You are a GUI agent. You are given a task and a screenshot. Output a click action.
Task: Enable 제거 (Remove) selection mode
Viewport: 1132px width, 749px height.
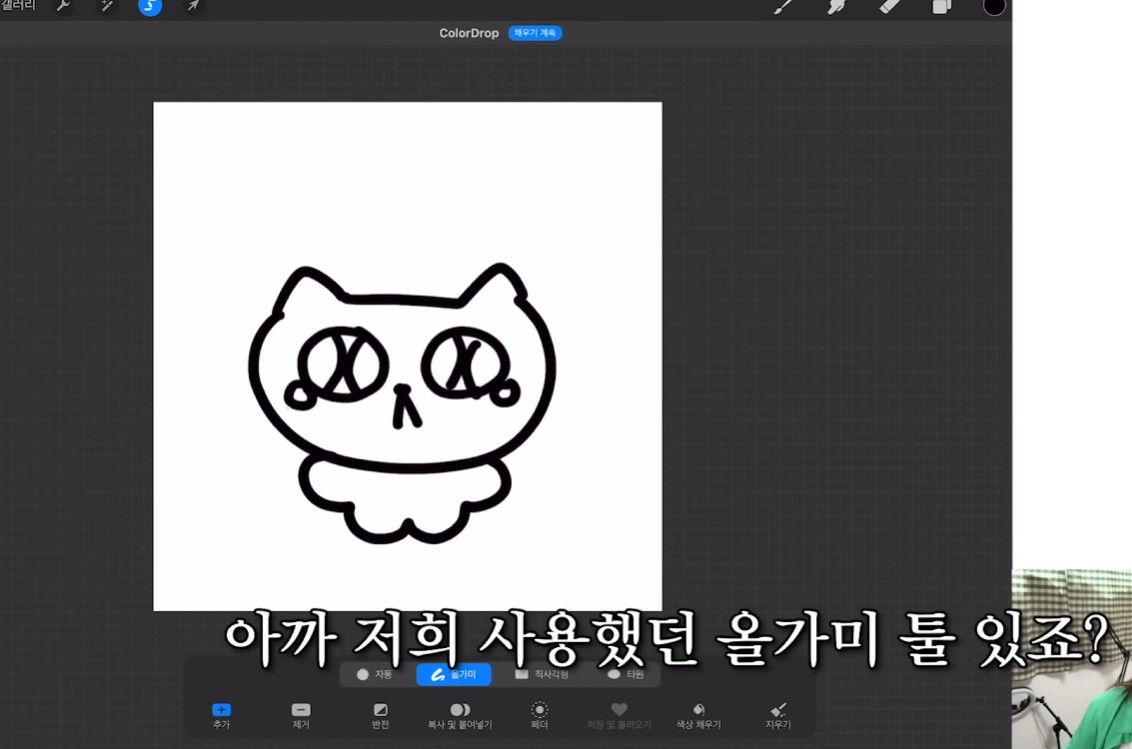(299, 713)
